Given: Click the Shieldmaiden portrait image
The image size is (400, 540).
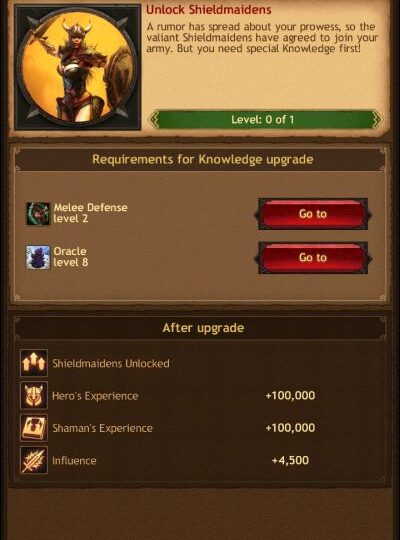Looking at the screenshot, I should (78, 67).
